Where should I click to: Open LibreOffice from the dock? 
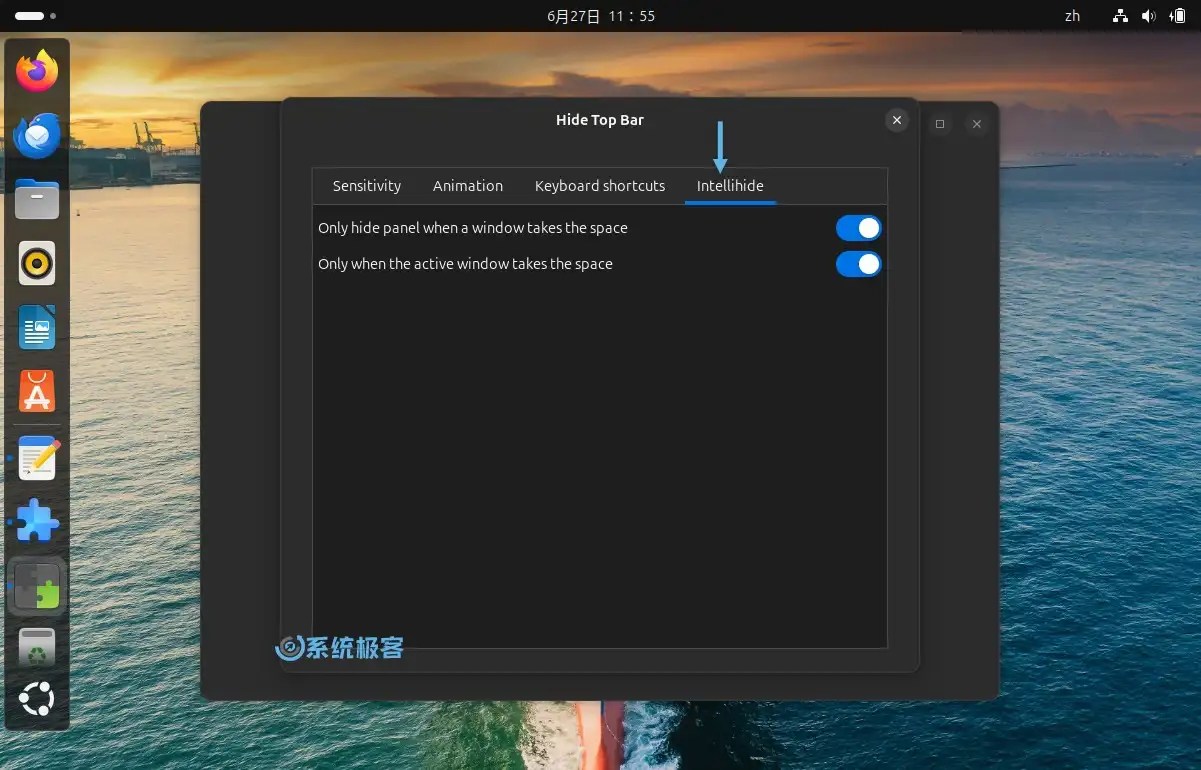point(37,327)
